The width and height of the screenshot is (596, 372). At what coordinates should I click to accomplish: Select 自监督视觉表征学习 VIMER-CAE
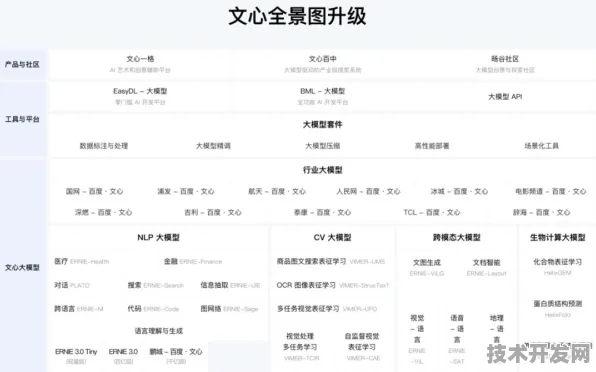tap(362, 347)
